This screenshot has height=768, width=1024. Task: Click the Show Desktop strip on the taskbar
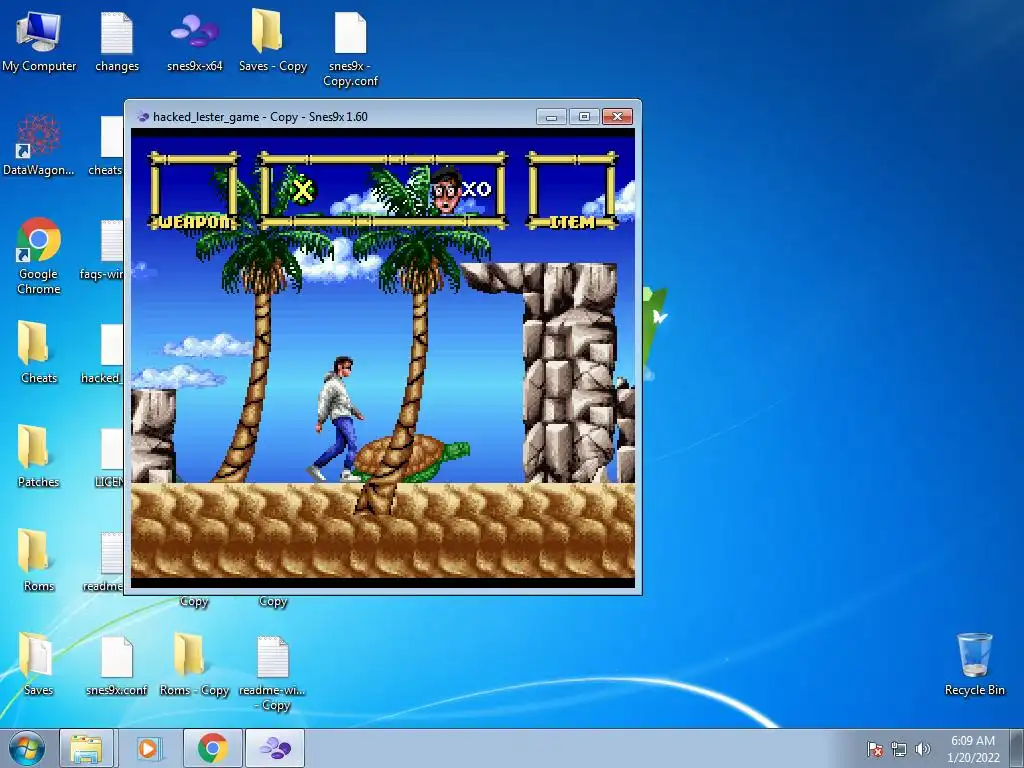pos(1017,748)
